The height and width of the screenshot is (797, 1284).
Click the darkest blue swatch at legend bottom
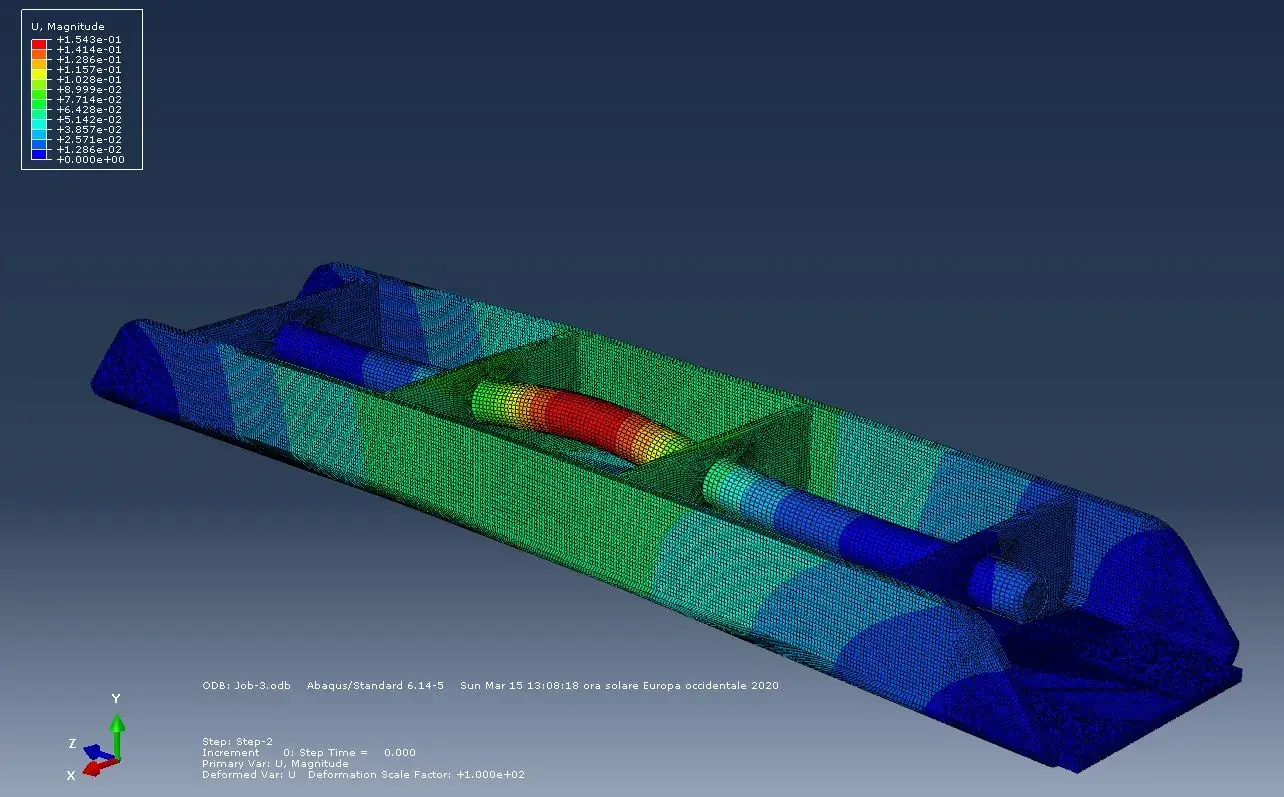click(x=39, y=154)
